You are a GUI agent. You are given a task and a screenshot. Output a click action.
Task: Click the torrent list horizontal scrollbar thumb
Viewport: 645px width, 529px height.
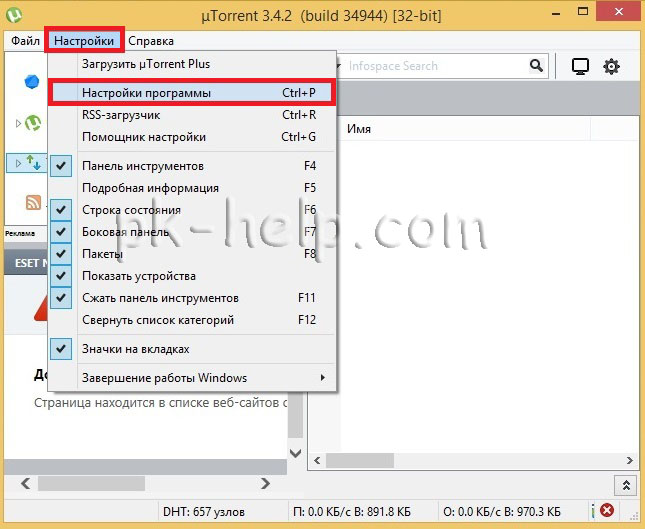tap(360, 460)
